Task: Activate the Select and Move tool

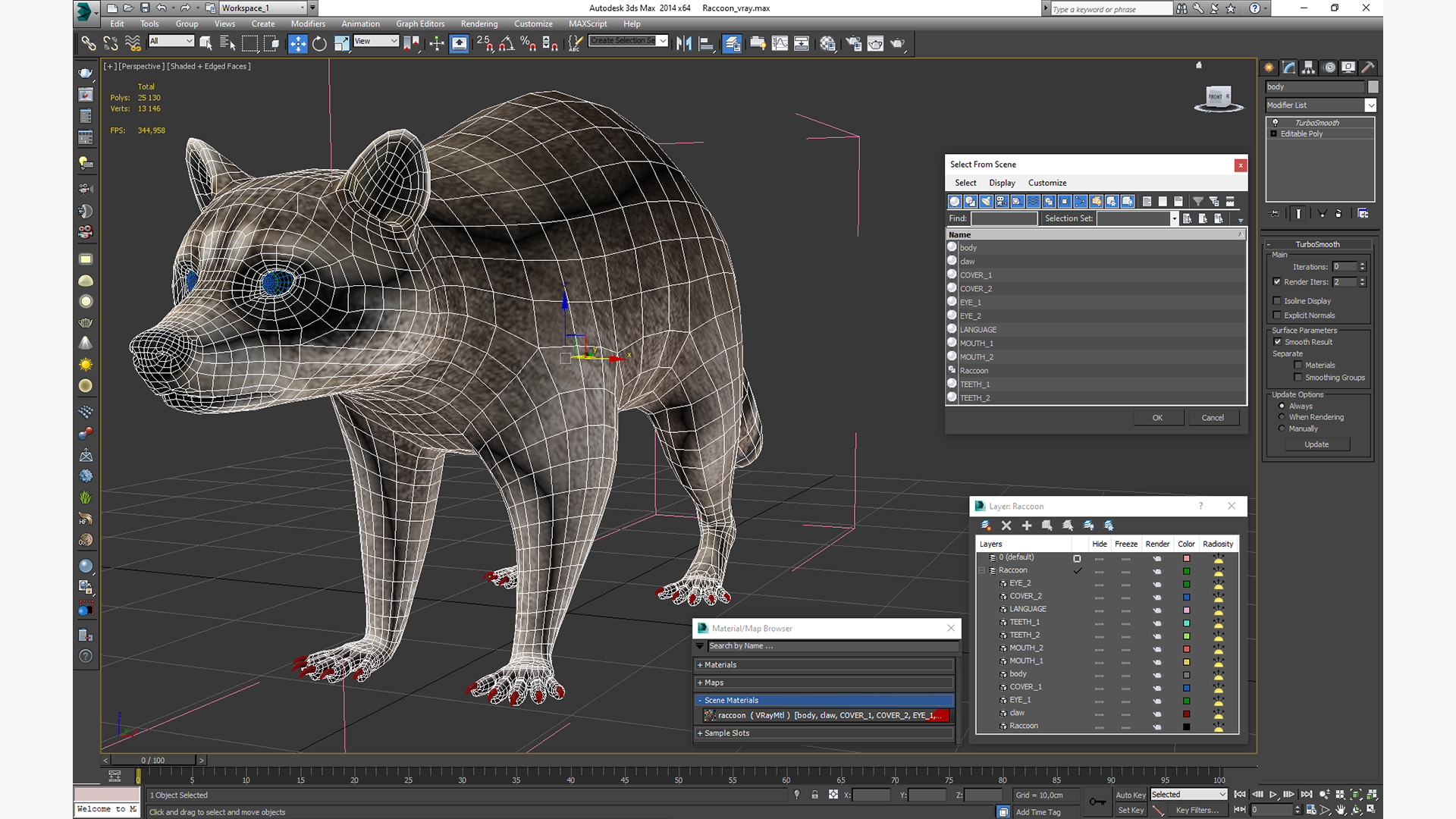Action: coord(297,43)
